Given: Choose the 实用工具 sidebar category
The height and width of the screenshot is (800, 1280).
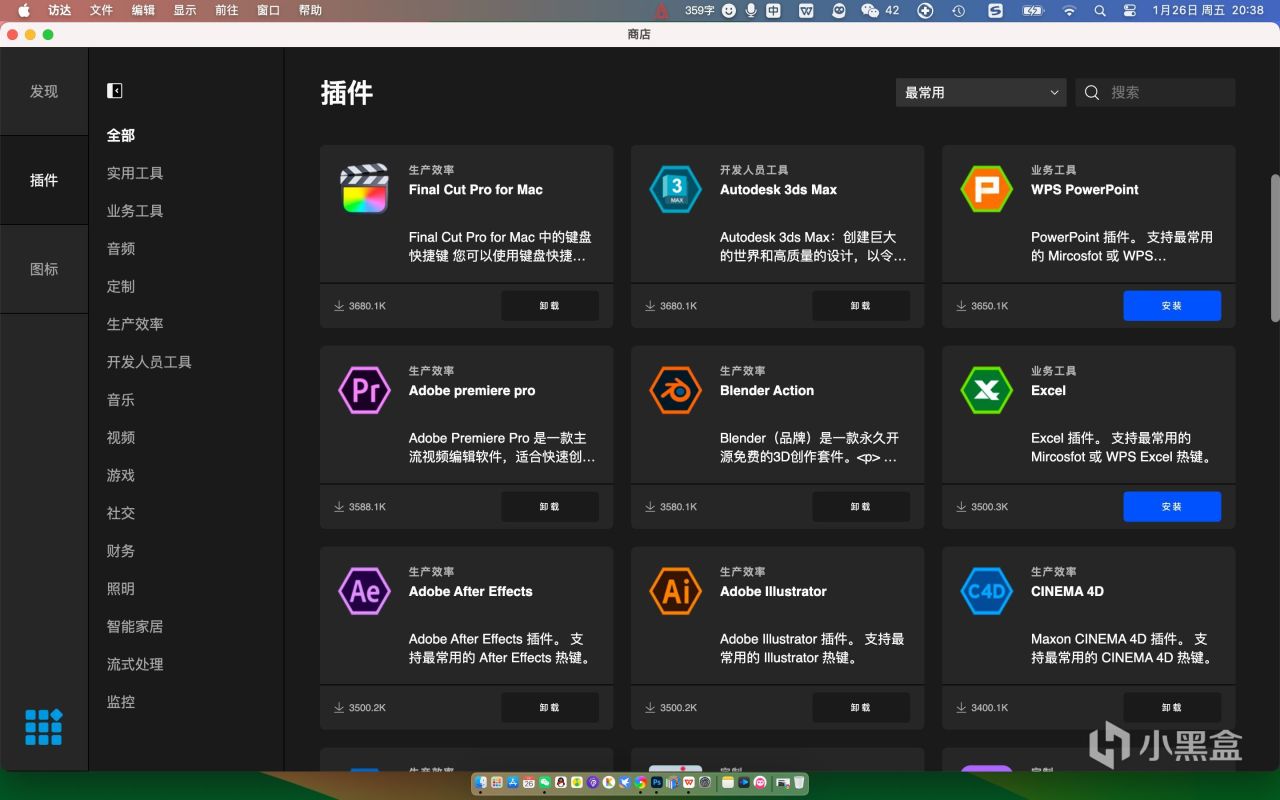Looking at the screenshot, I should tap(135, 173).
